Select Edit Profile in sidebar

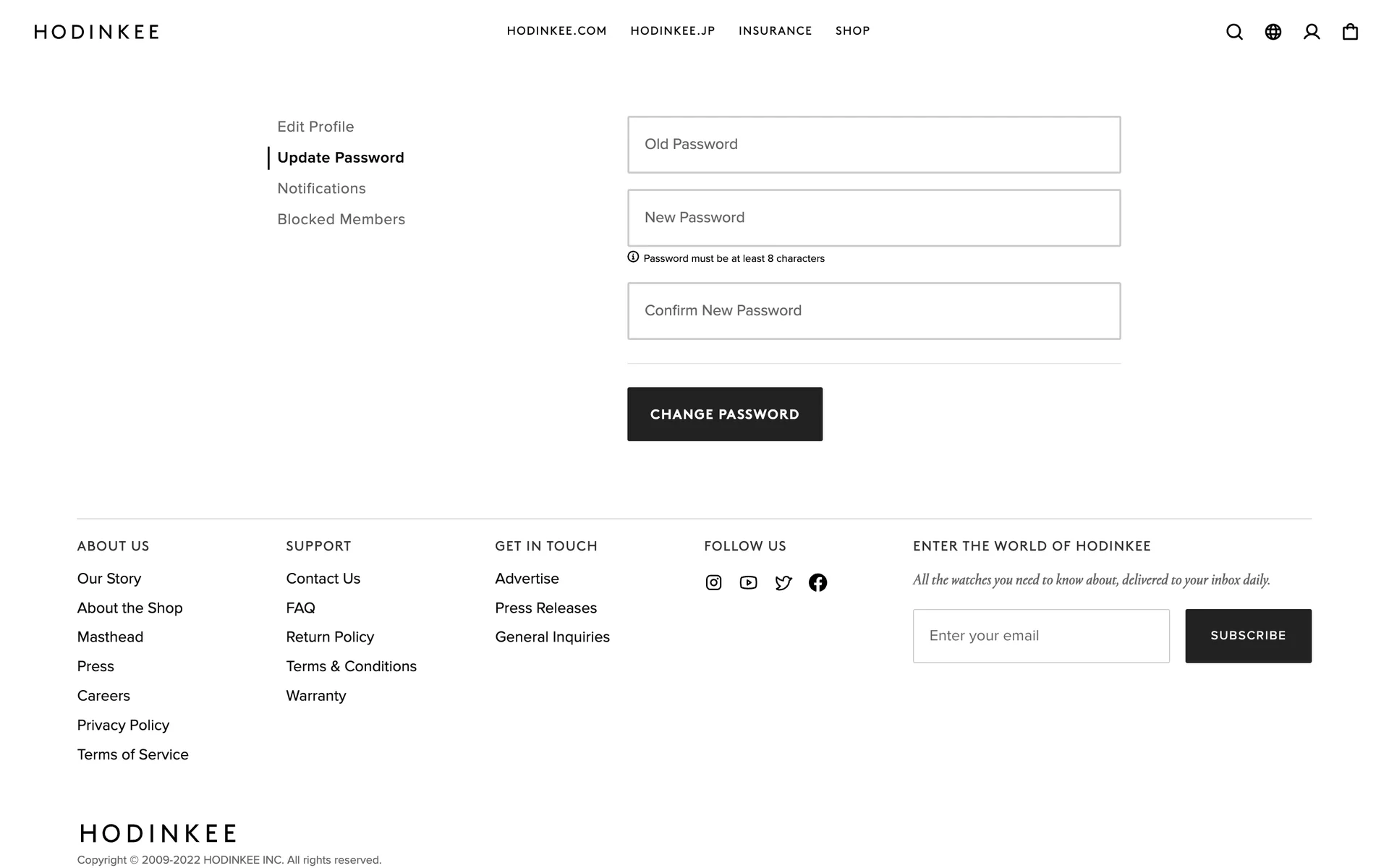[315, 127]
